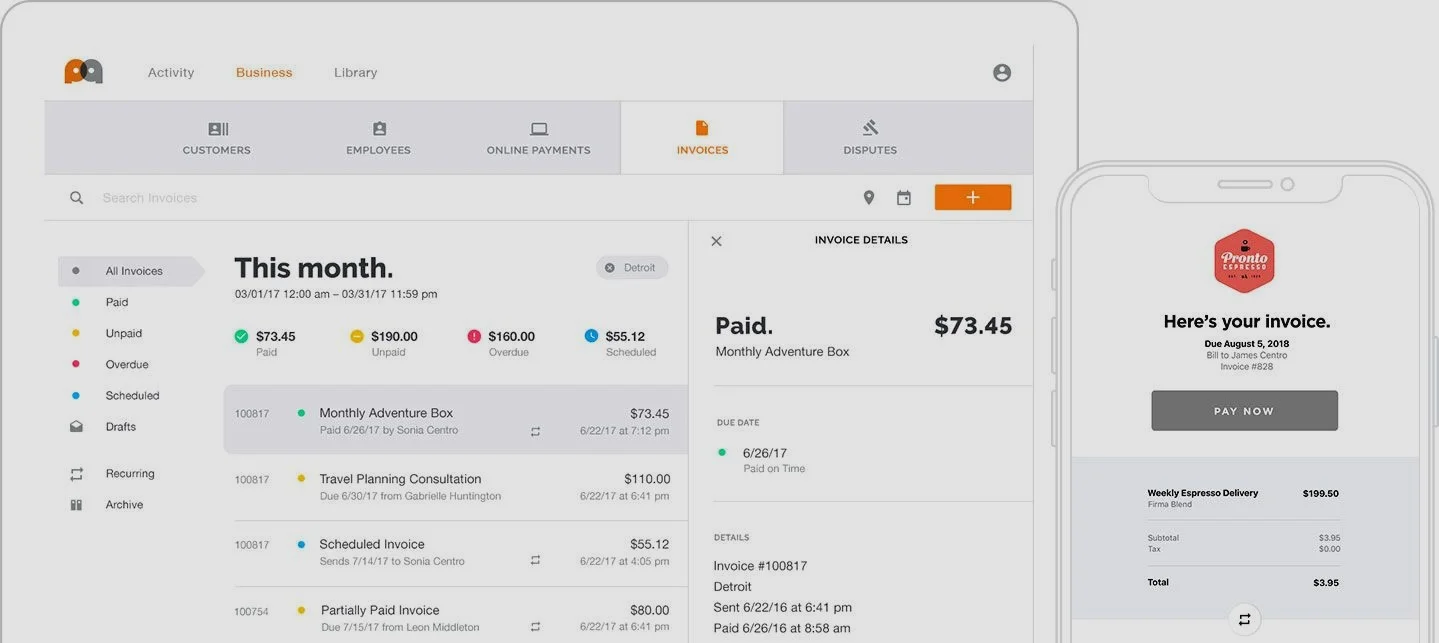Open the calendar date filter icon
The width and height of the screenshot is (1439, 643).
pos(904,198)
